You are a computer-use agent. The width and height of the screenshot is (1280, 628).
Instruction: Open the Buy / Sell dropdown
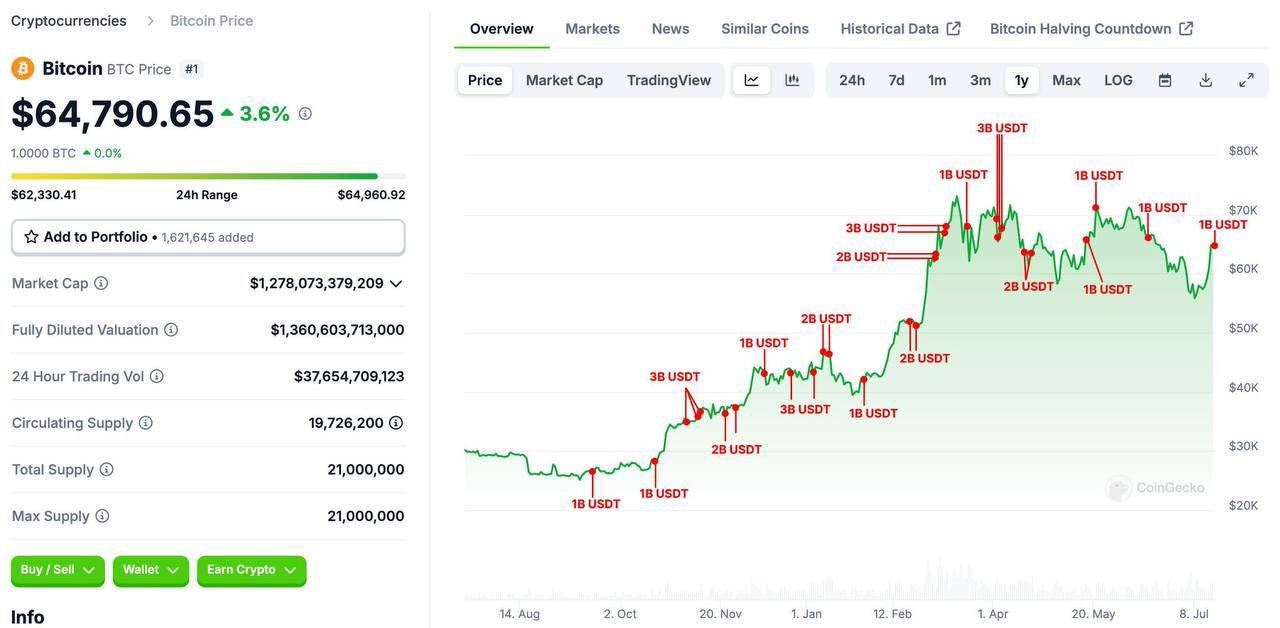(58, 570)
